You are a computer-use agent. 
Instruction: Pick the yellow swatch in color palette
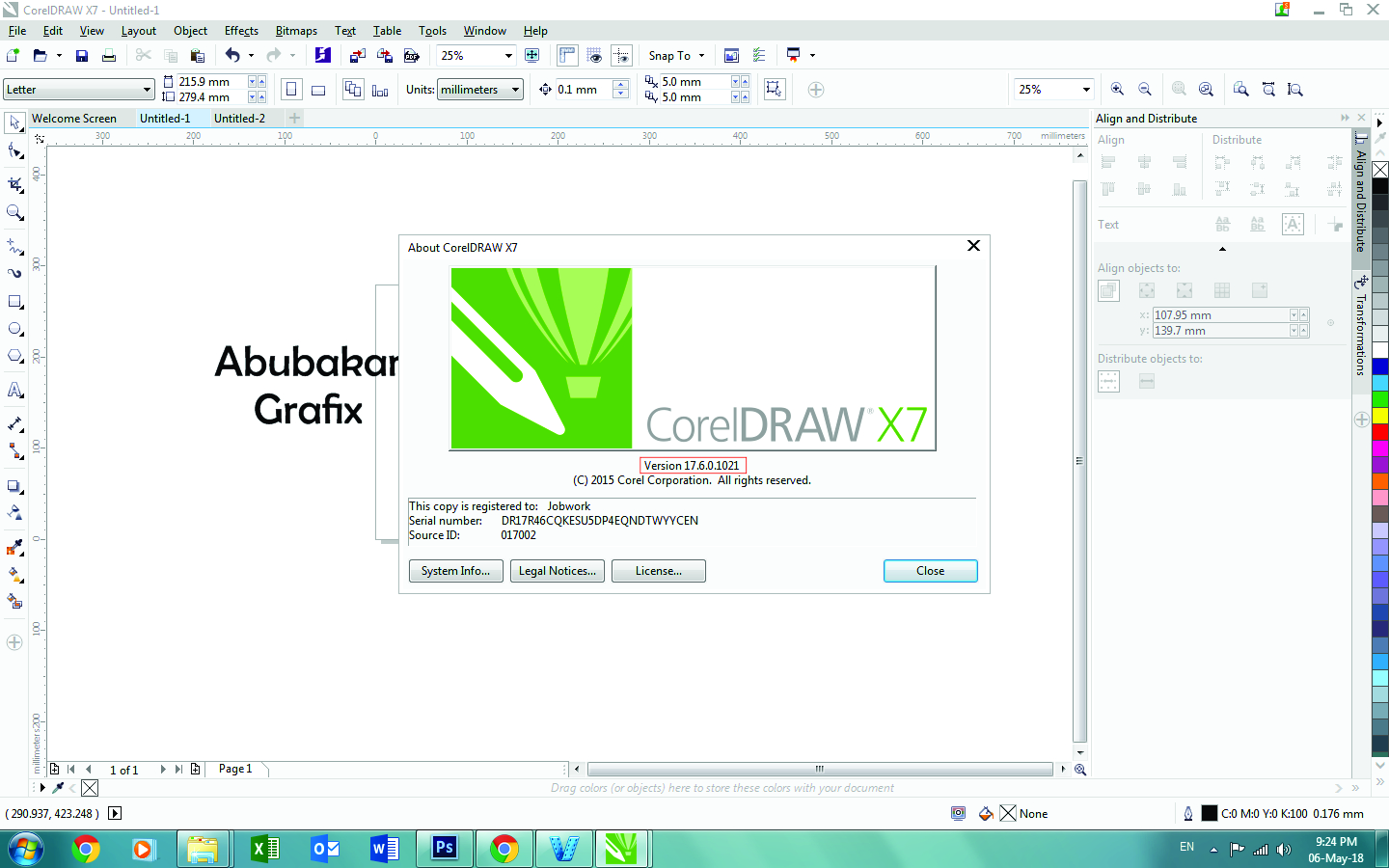(x=1380, y=415)
